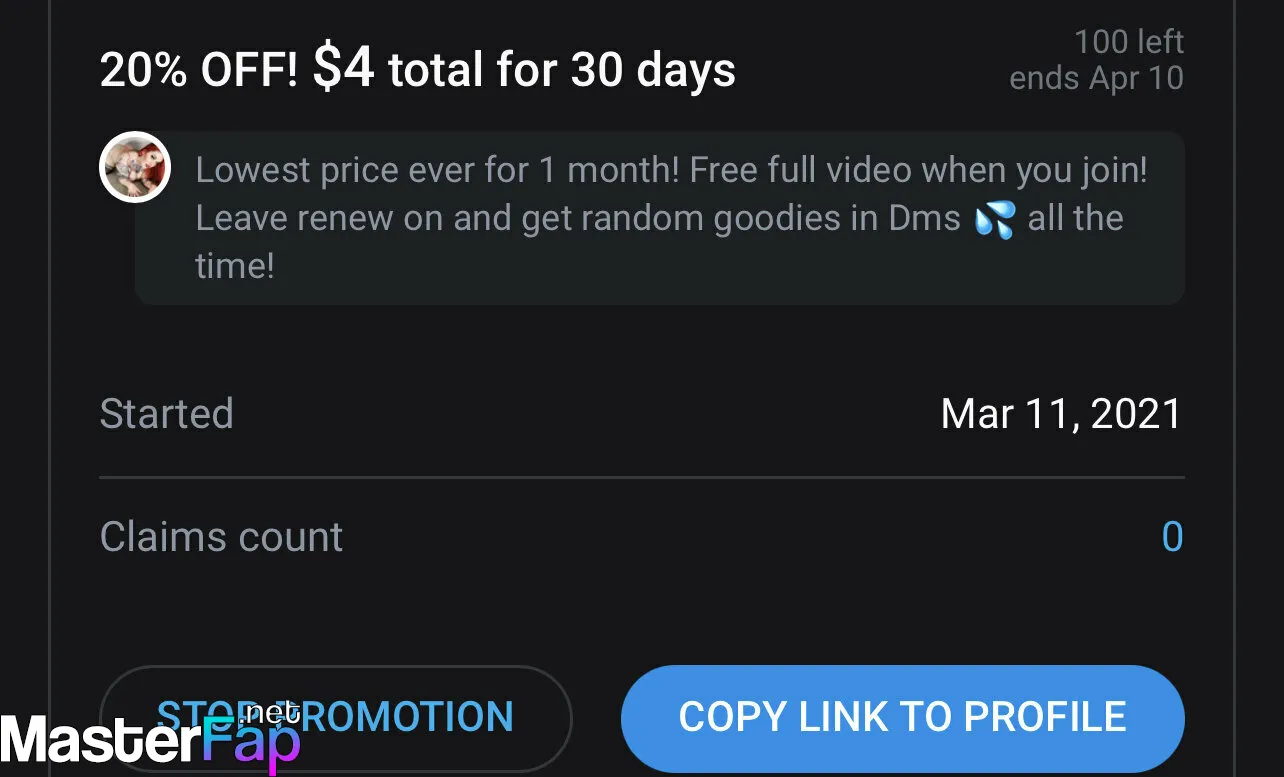Click the '.net' badge on the watermark
1284x777 pixels.
click(x=272, y=714)
